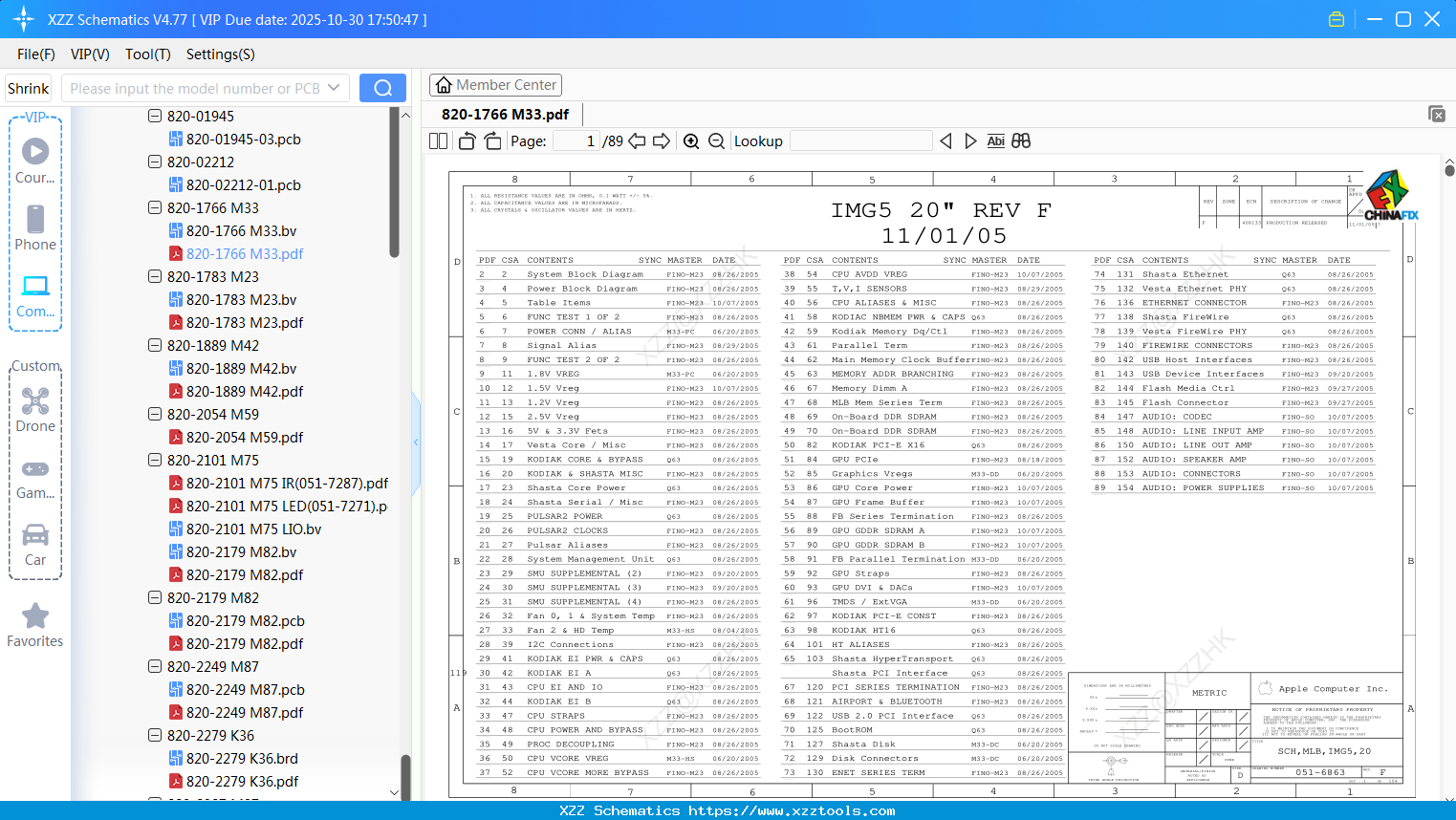Open 820-2101 M75 IR(051-7287).pdf
The width and height of the screenshot is (1456, 820).
pyautogui.click(x=287, y=483)
